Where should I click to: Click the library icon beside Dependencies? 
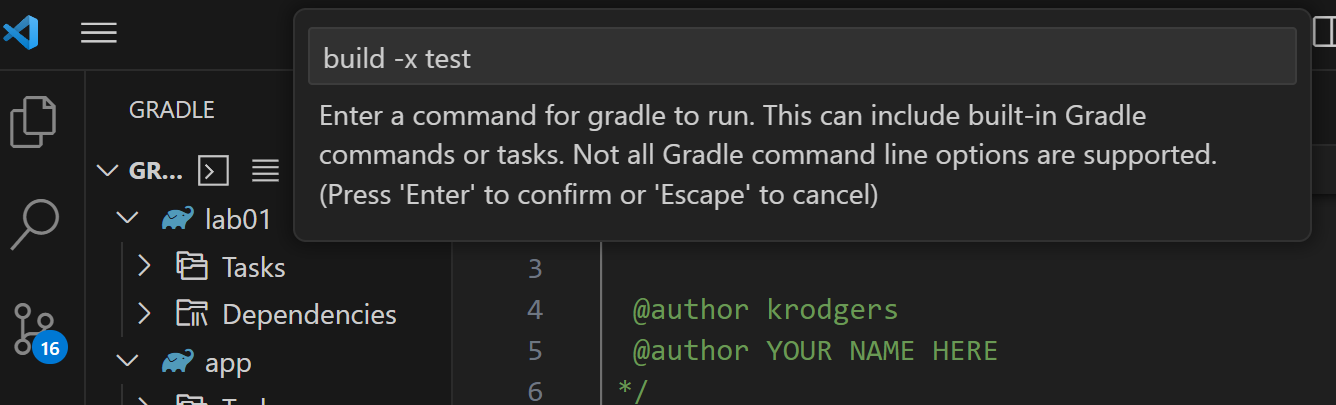tap(191, 314)
